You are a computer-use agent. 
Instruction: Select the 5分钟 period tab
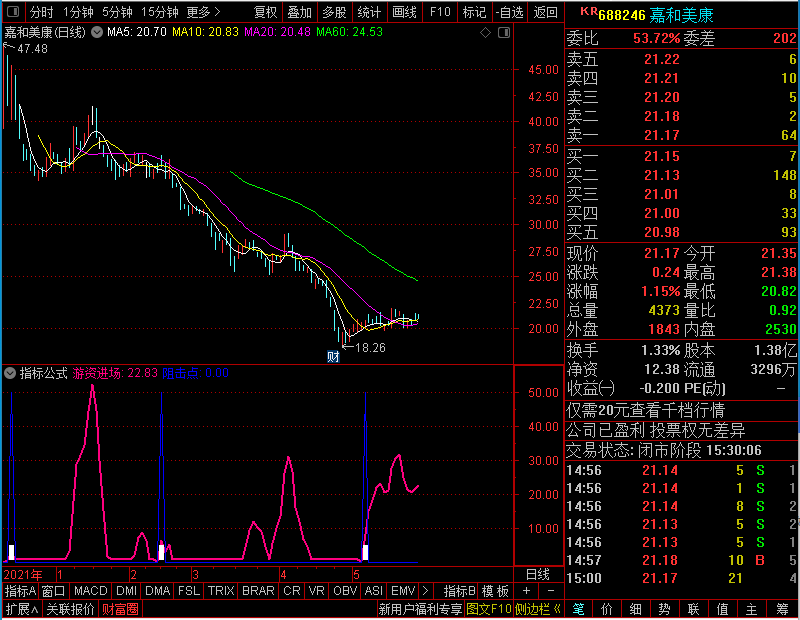[117, 12]
